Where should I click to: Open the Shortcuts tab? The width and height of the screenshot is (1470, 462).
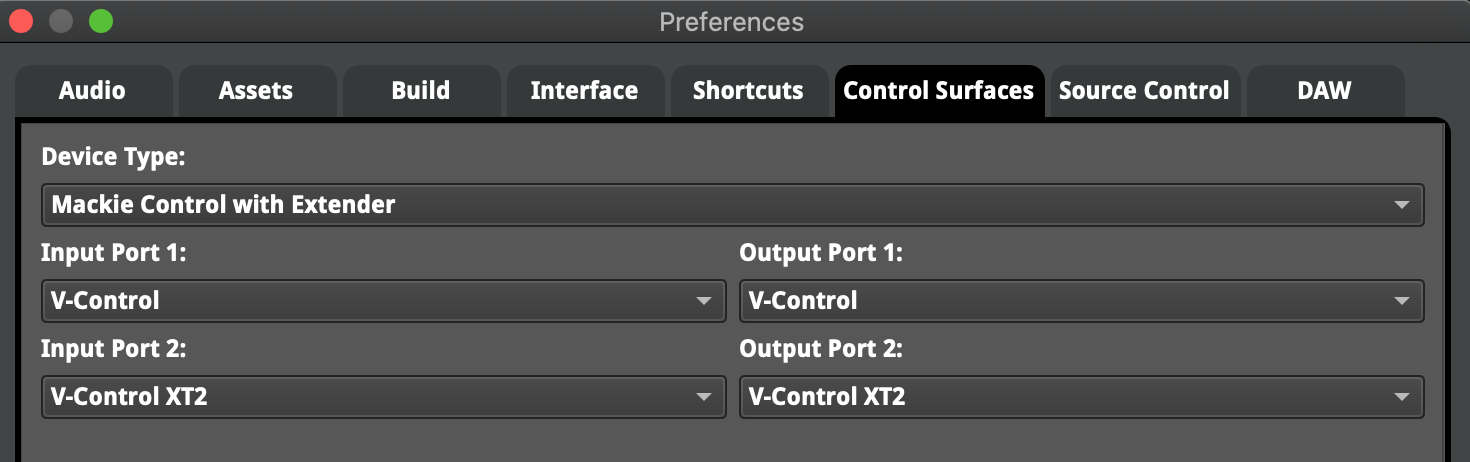click(748, 91)
